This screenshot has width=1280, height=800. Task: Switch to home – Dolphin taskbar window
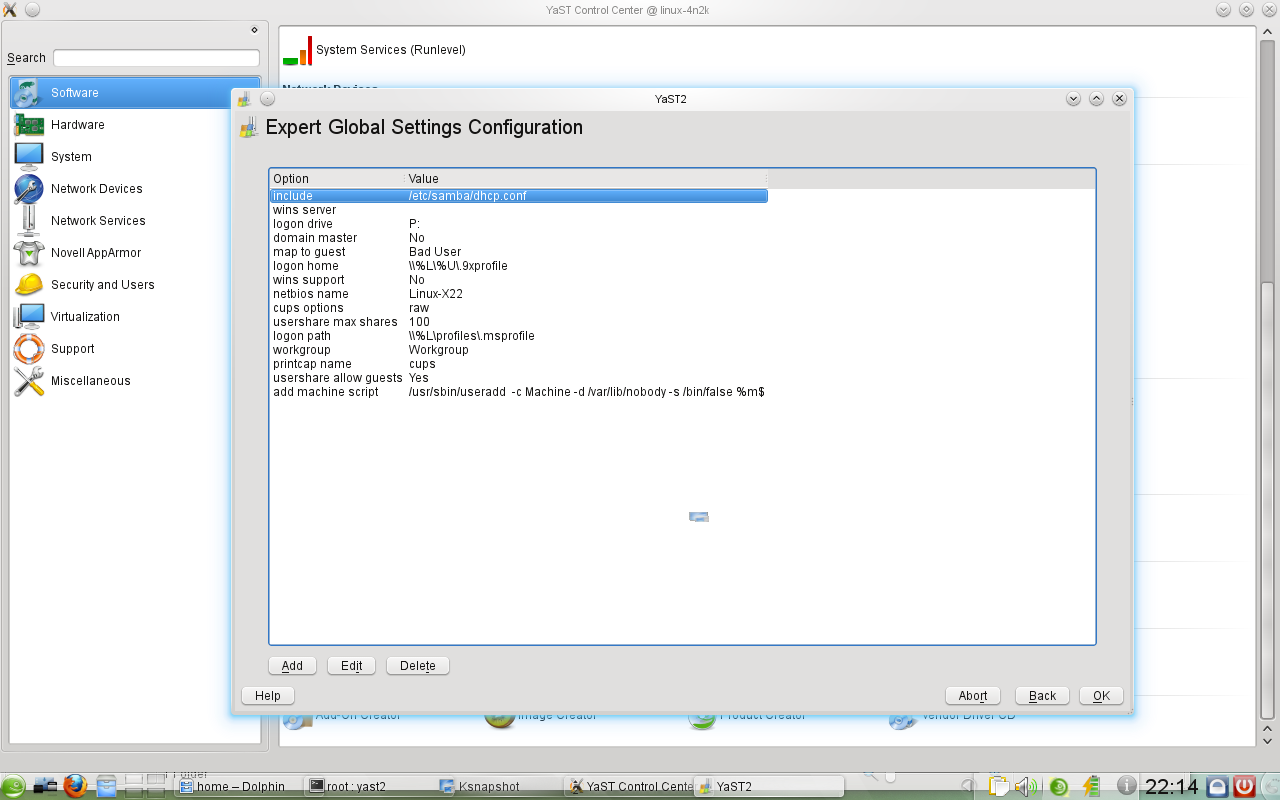click(237, 787)
